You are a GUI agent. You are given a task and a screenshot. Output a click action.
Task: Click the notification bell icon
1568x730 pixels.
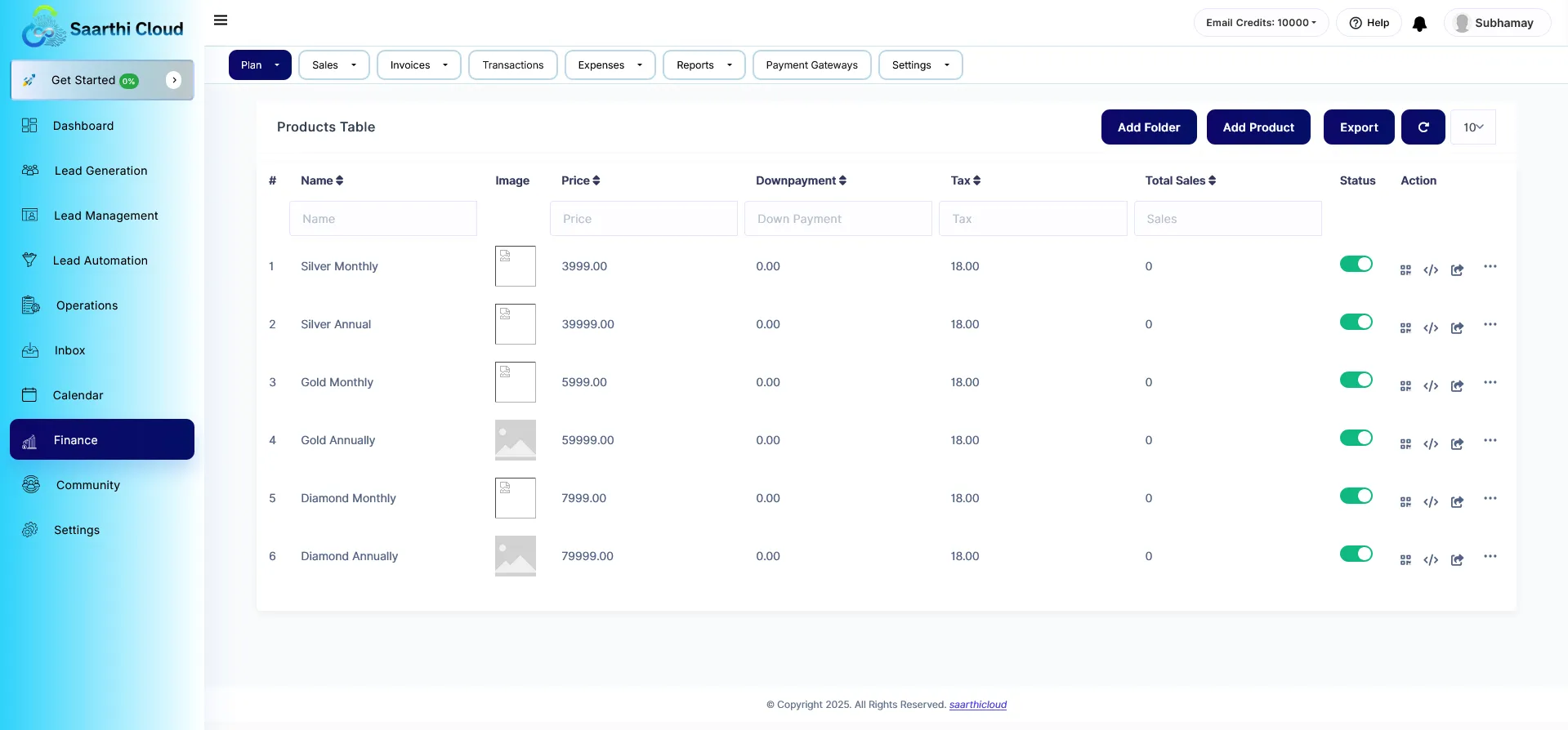tap(1420, 24)
